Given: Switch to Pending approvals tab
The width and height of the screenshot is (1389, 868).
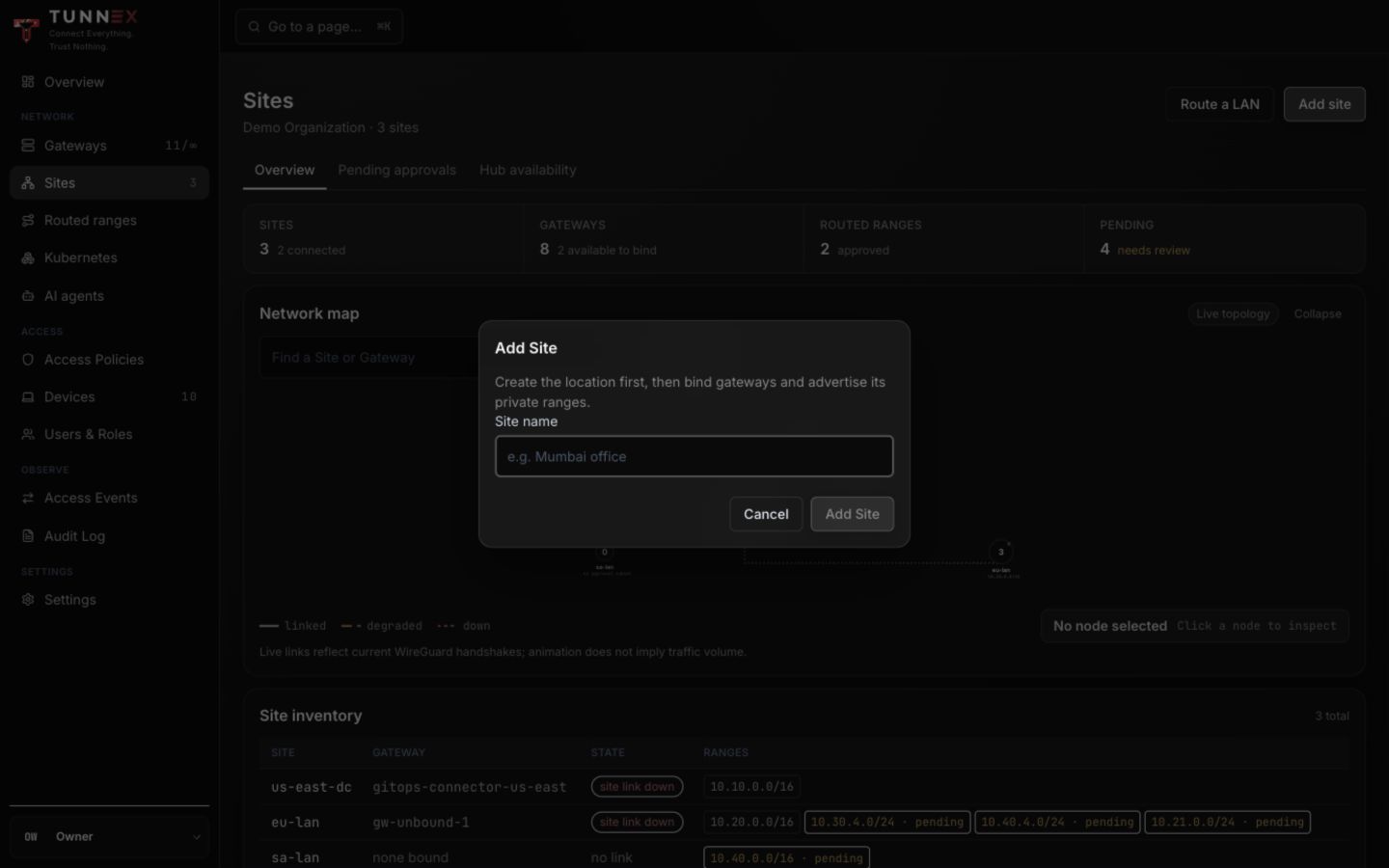Looking at the screenshot, I should [396, 170].
